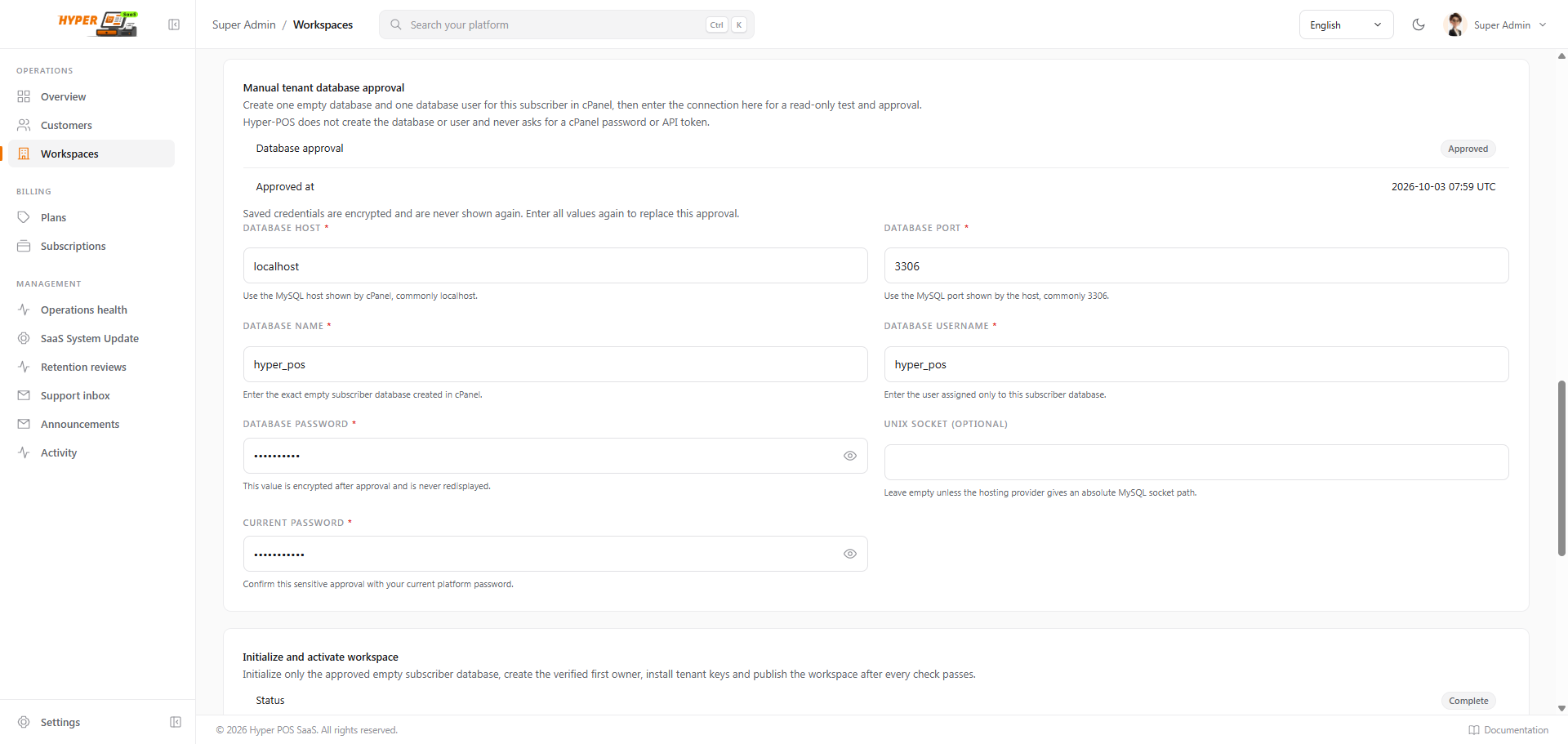The height and width of the screenshot is (744, 1568).
Task: Reveal the current password value
Action: [x=850, y=554]
